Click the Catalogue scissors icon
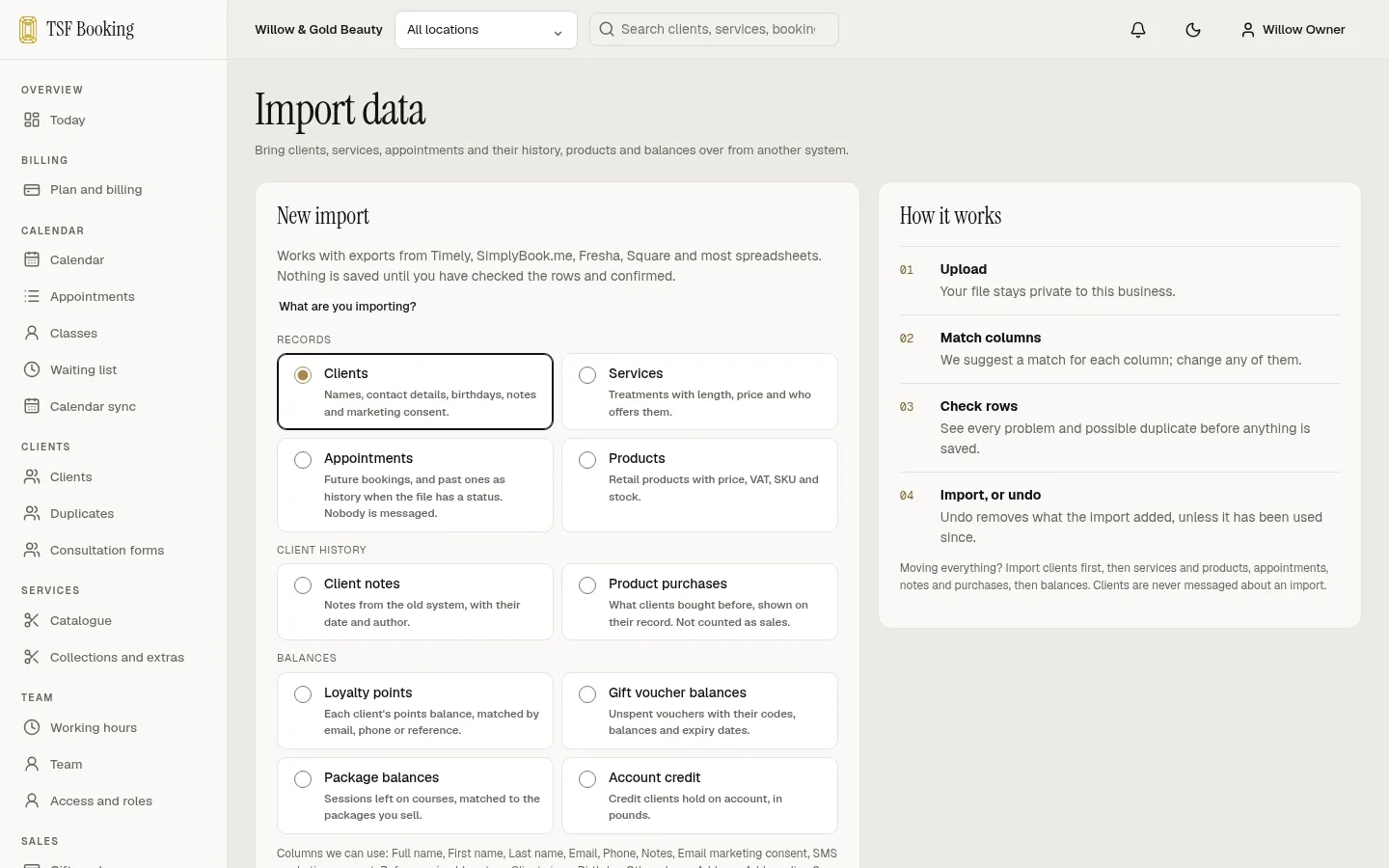Image resolution: width=1389 pixels, height=868 pixels. (x=32, y=620)
